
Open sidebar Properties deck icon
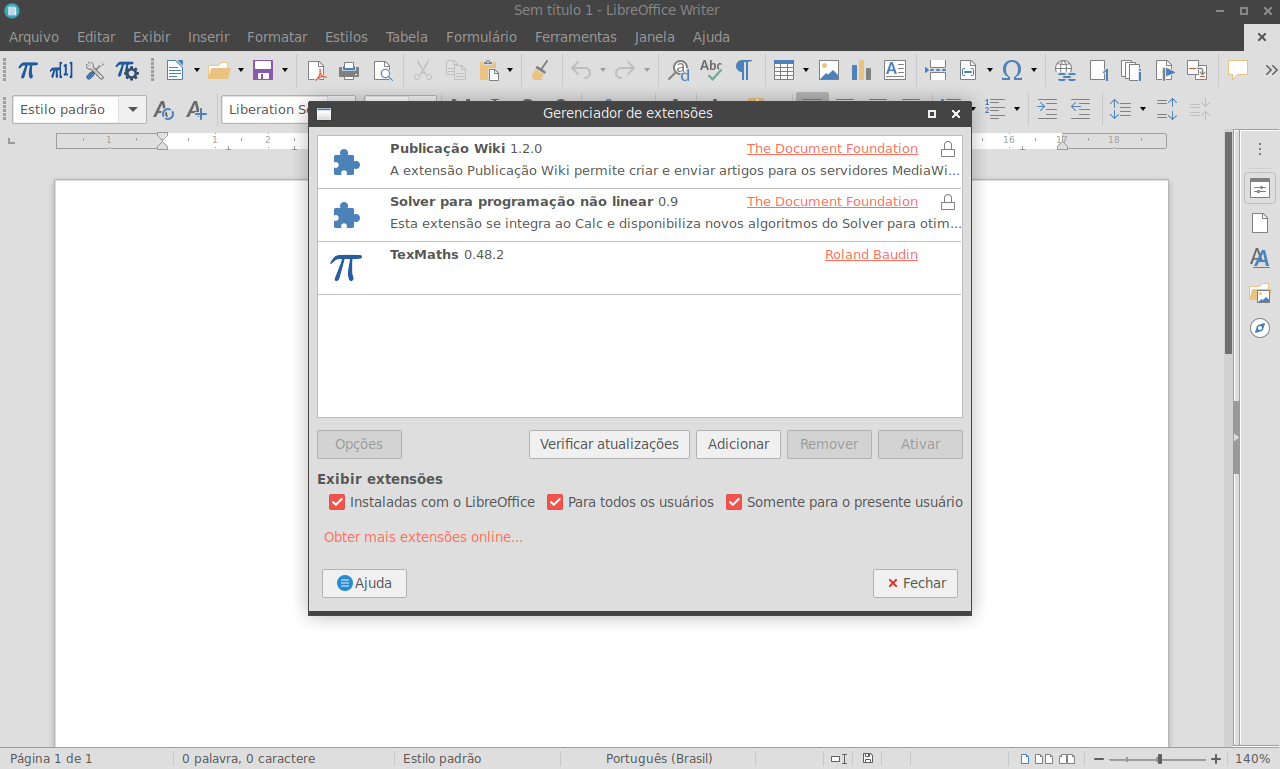(1260, 188)
